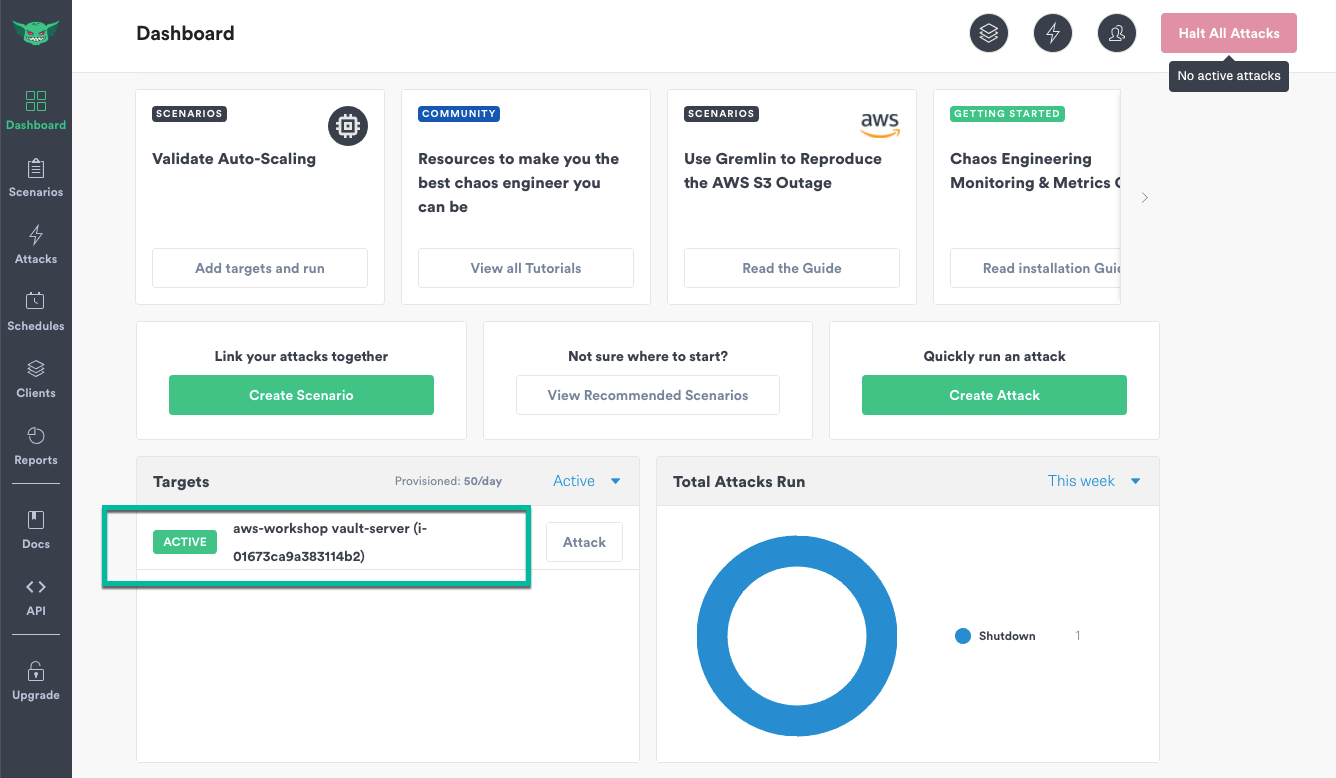Click the Gremlin logo icon

click(36, 33)
